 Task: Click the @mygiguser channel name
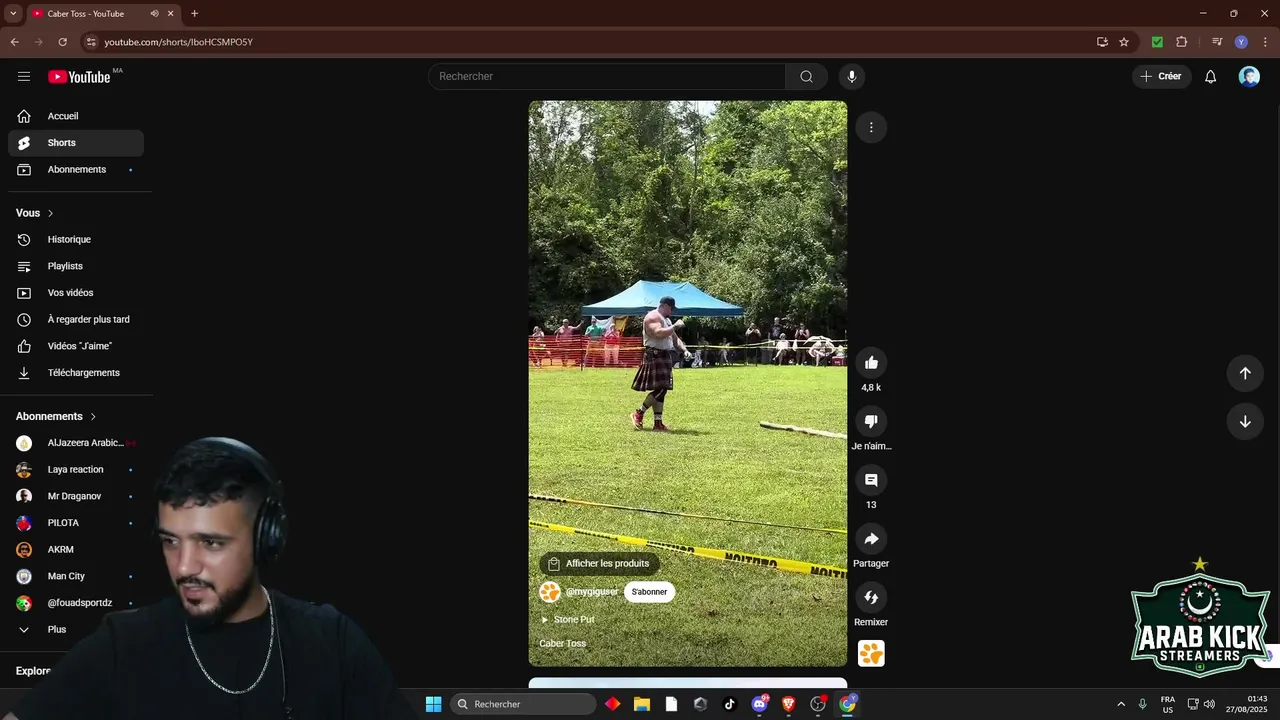(592, 592)
